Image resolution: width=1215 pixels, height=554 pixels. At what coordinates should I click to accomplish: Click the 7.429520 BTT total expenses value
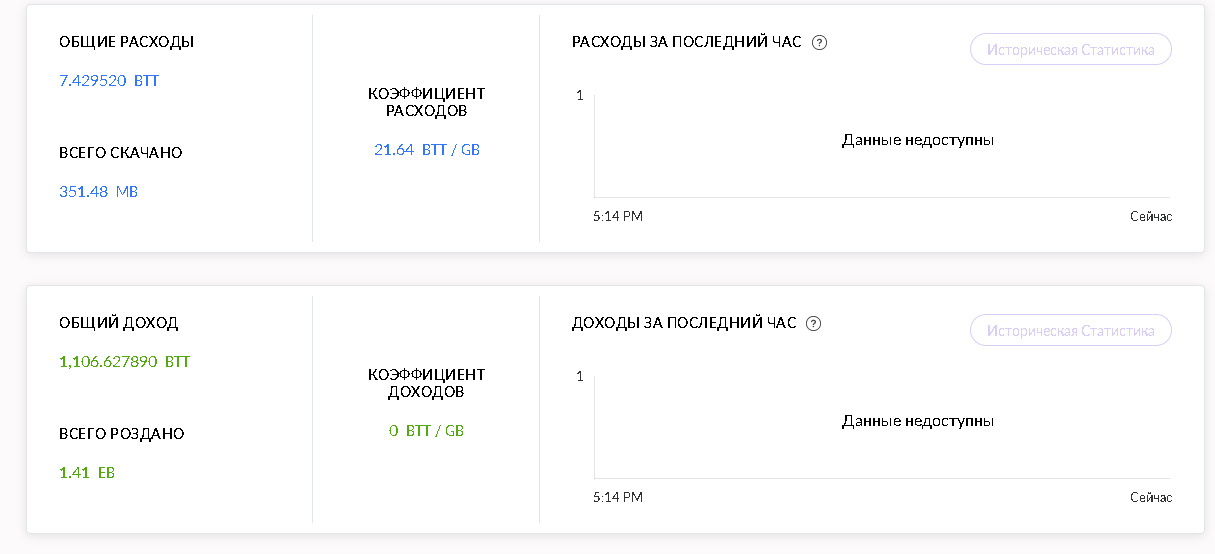coord(109,81)
